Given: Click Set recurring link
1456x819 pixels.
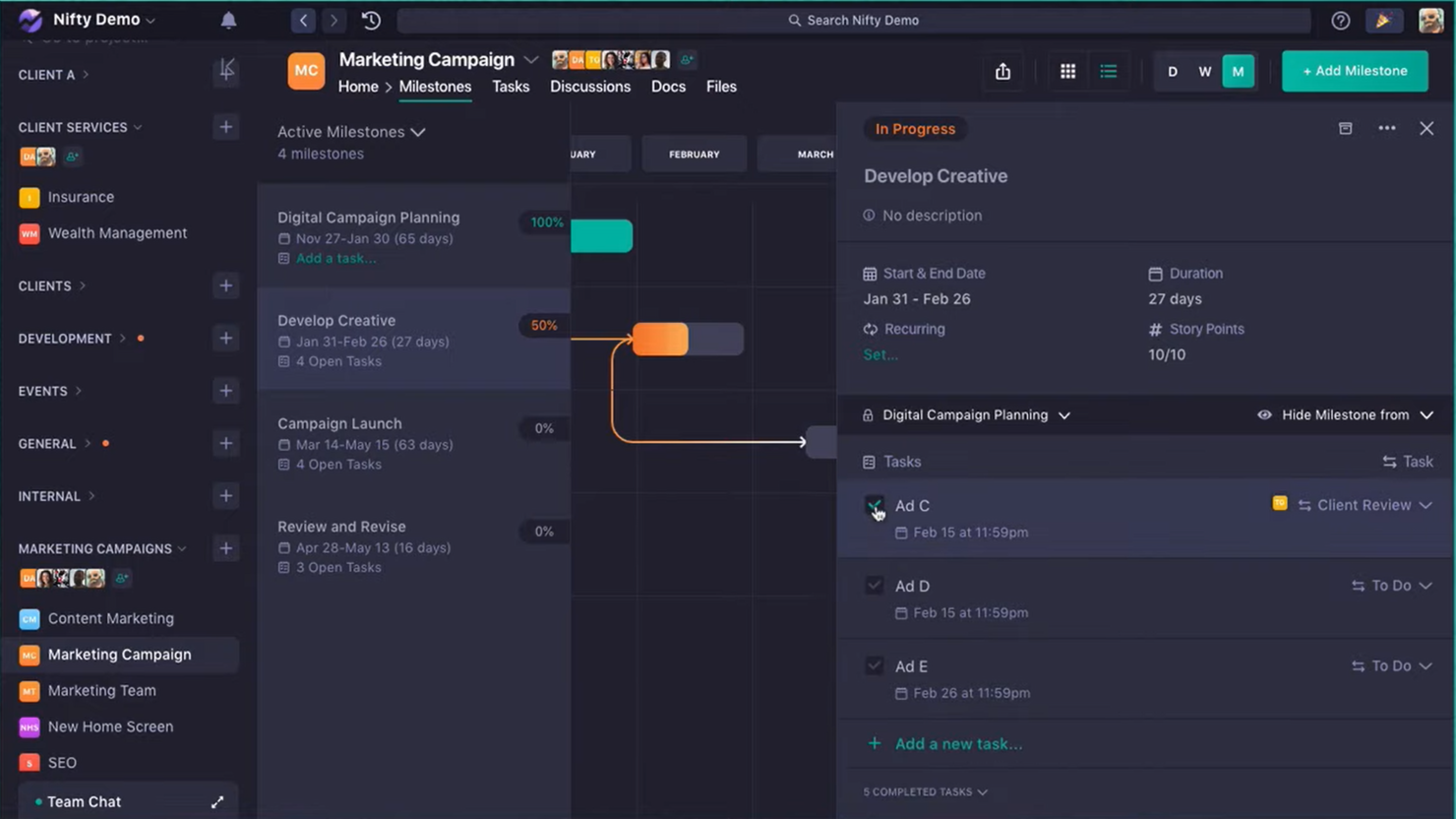Looking at the screenshot, I should 880,354.
